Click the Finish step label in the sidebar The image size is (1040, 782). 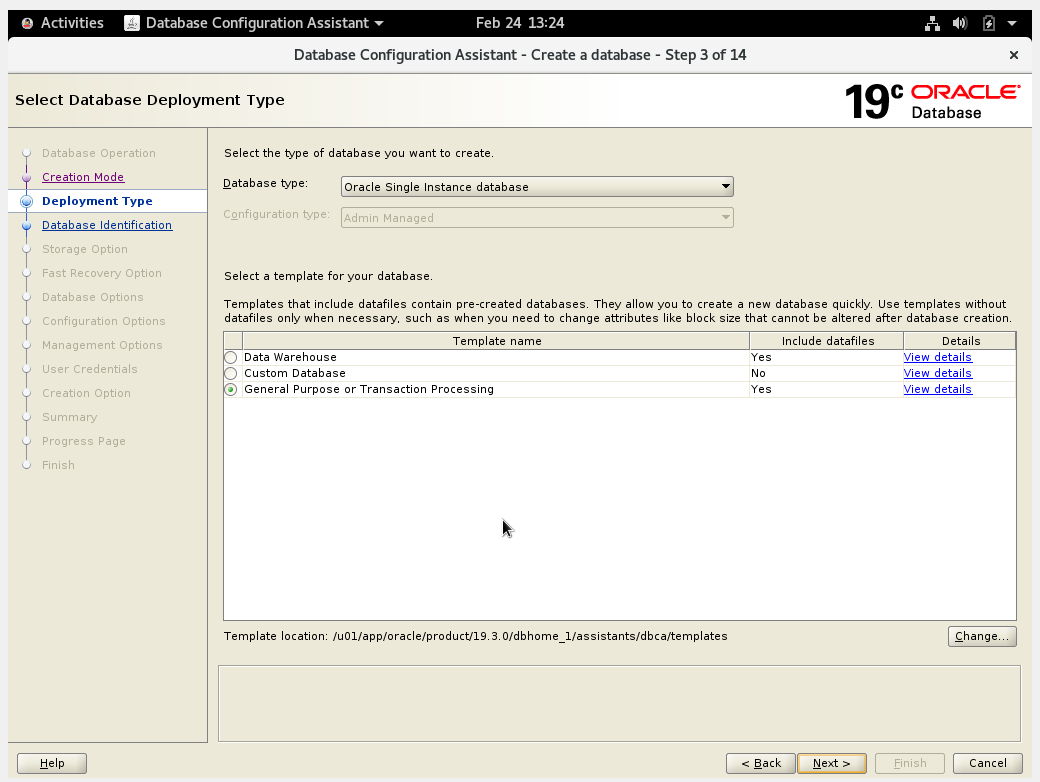coord(58,465)
